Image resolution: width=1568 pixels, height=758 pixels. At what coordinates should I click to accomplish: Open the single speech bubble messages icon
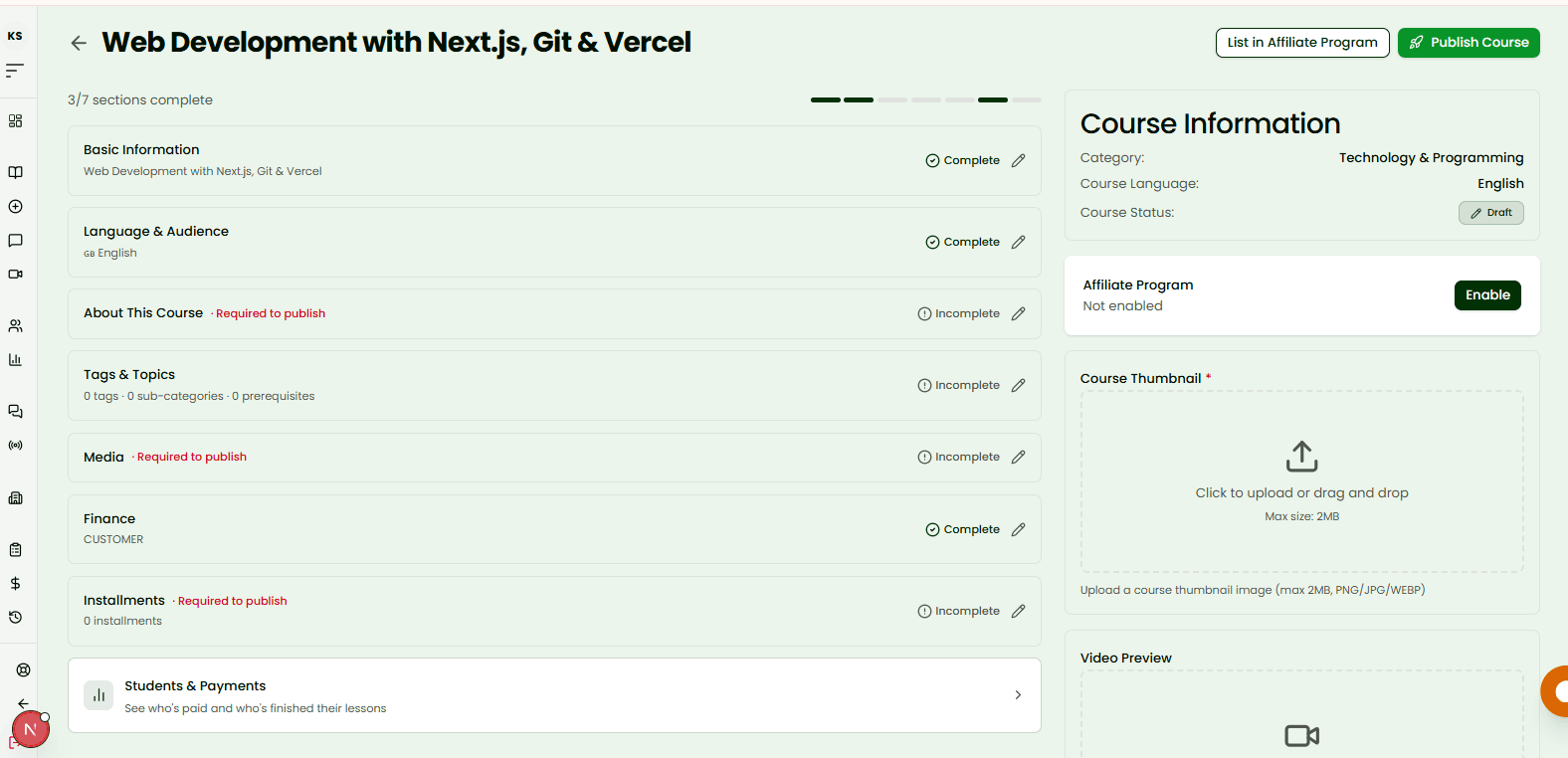15,241
